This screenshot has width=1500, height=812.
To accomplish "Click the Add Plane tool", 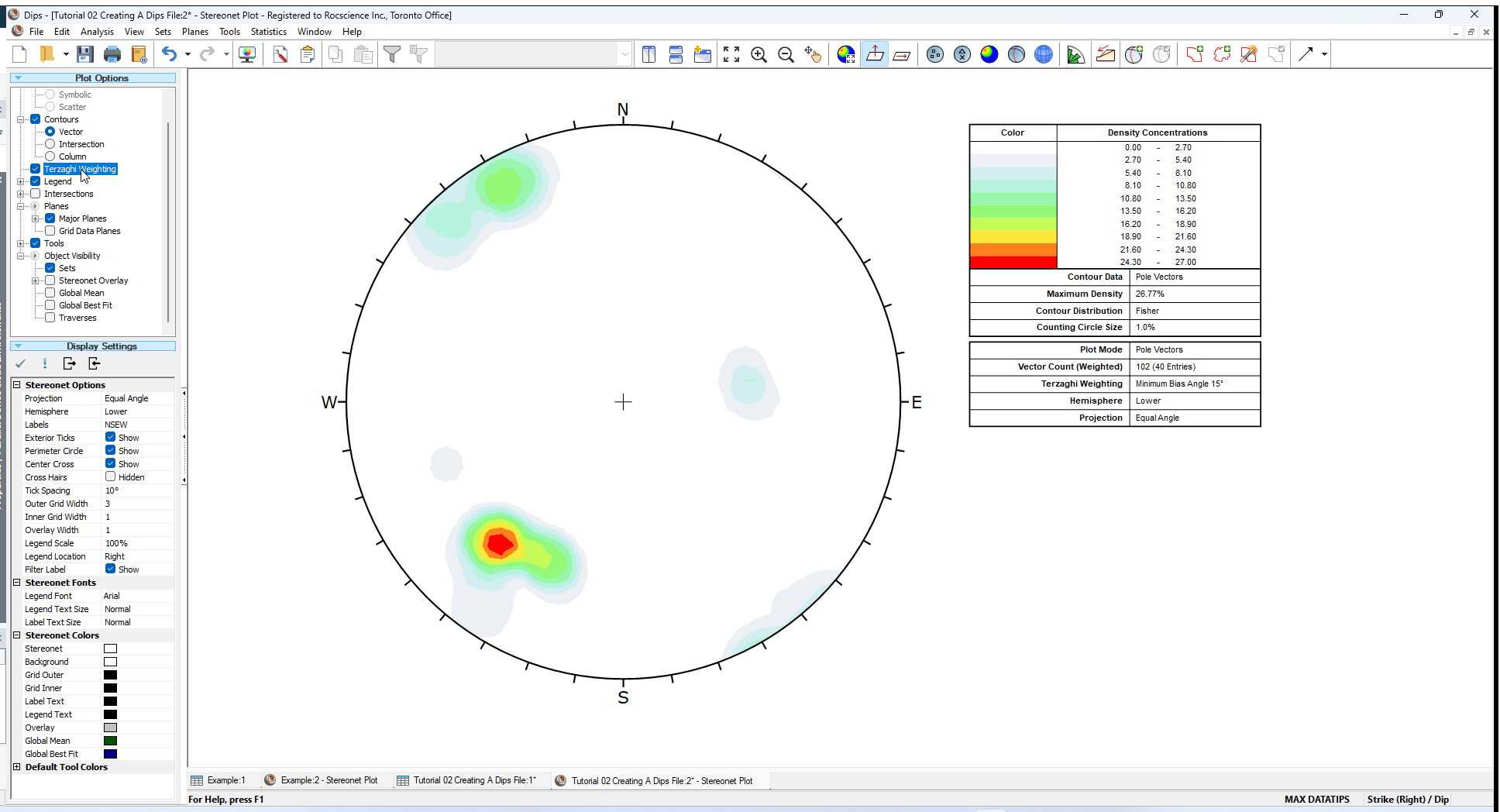I will click(x=1134, y=54).
